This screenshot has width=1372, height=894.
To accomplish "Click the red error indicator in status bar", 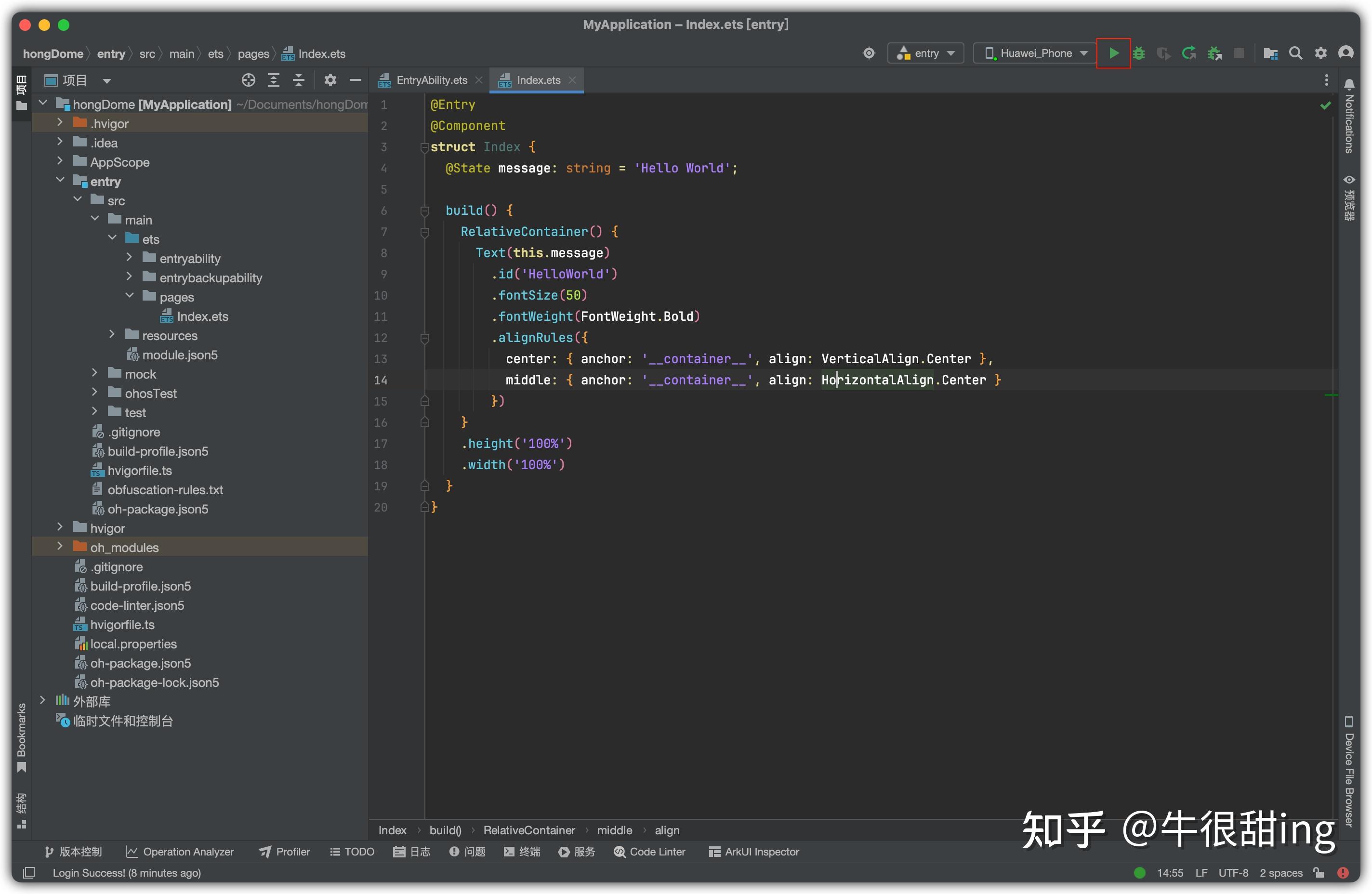I will (x=1343, y=873).
